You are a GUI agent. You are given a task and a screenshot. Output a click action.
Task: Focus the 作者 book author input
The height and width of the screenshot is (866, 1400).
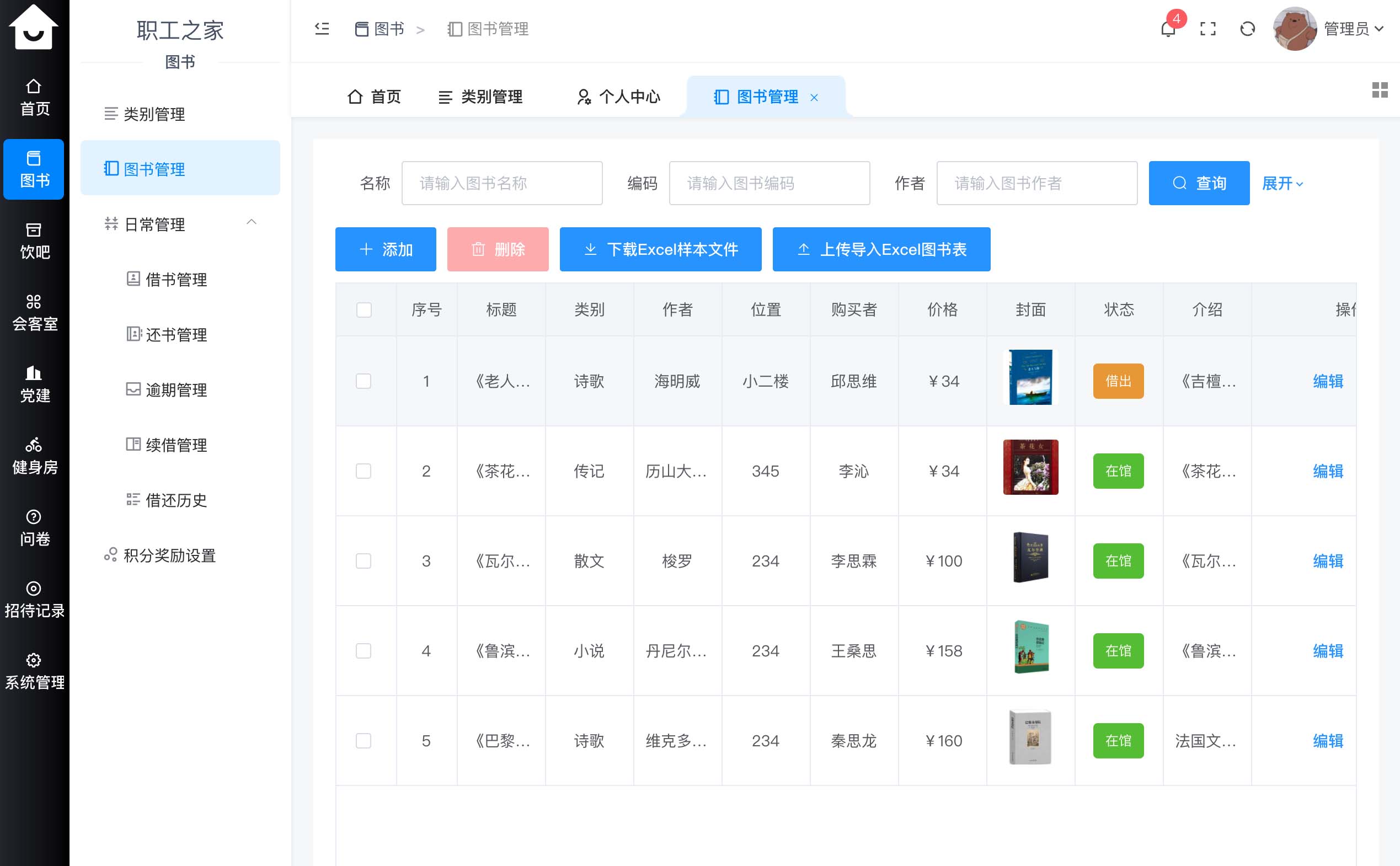tap(1037, 183)
